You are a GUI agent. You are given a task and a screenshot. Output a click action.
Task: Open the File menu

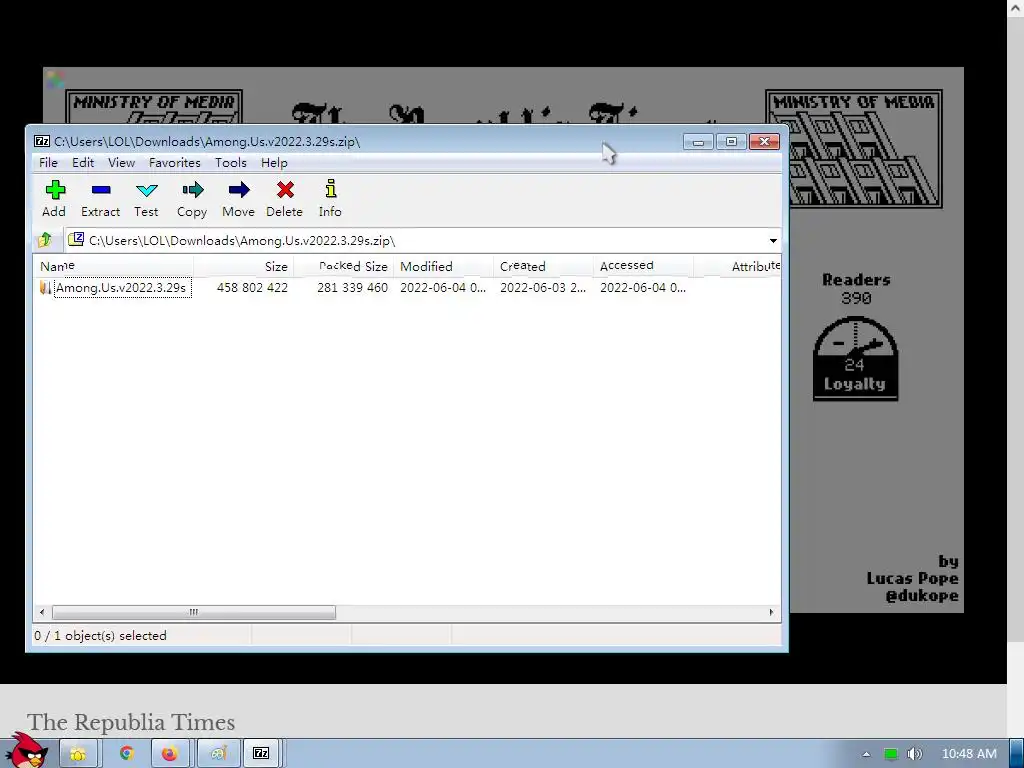48,163
